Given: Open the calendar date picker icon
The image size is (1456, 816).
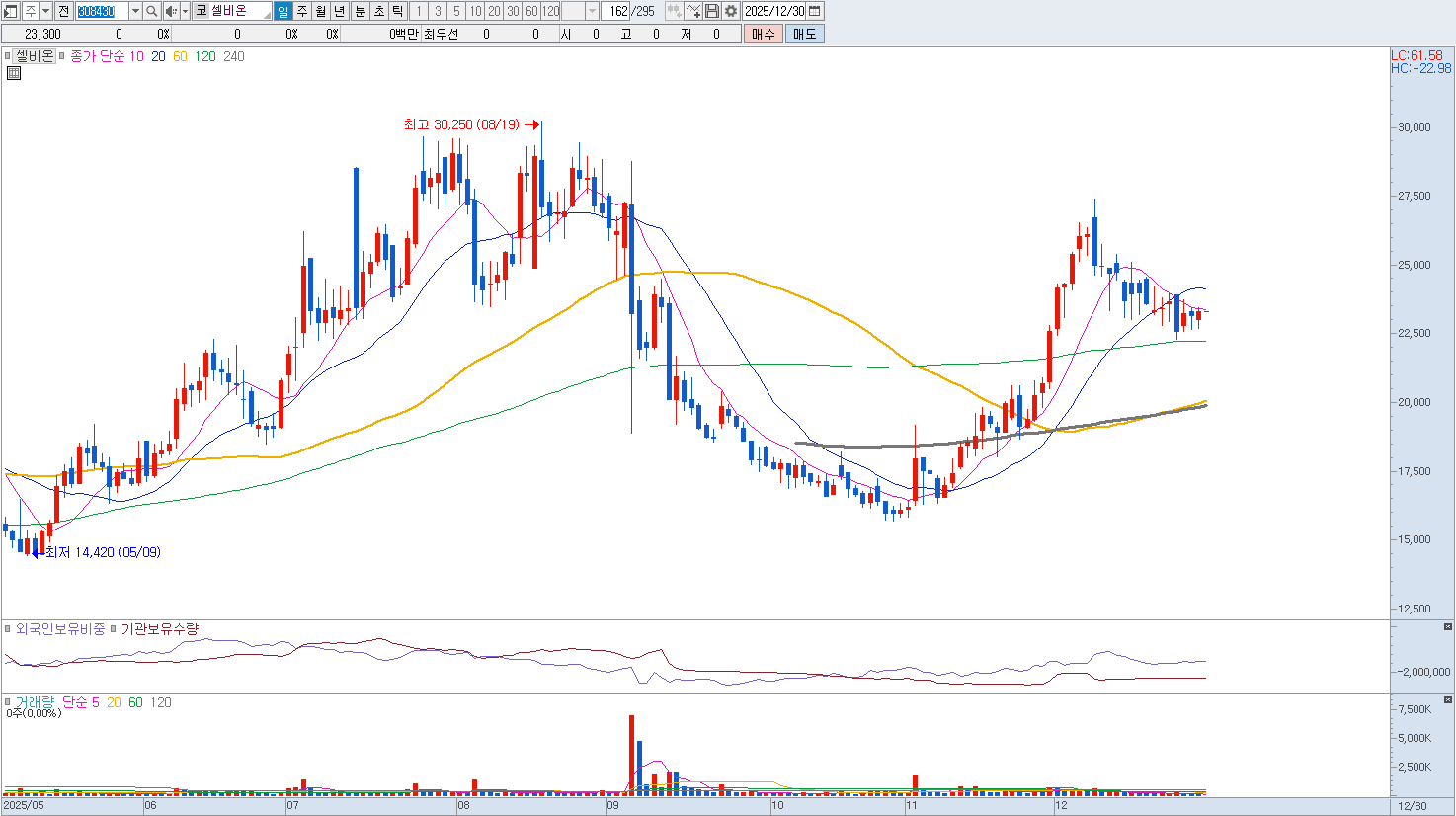Looking at the screenshot, I should [815, 11].
